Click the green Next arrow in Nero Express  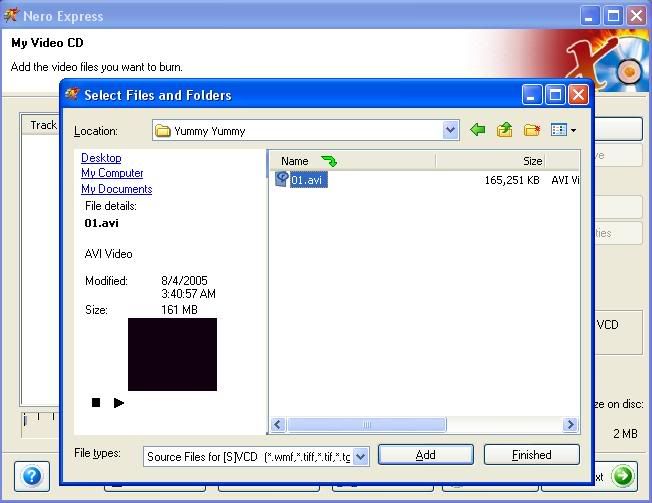tap(623, 476)
